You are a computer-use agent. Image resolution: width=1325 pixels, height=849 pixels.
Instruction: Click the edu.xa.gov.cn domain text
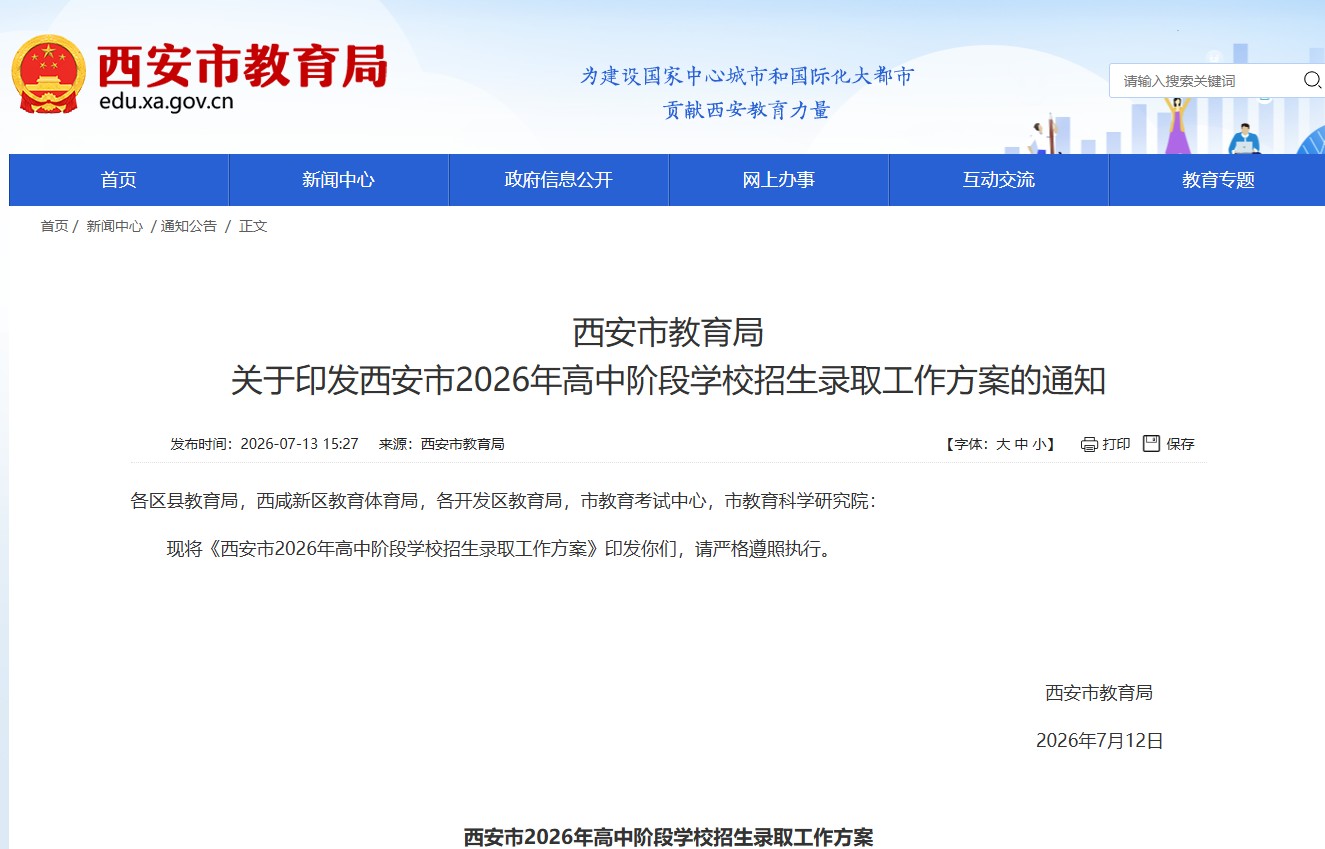click(x=166, y=100)
